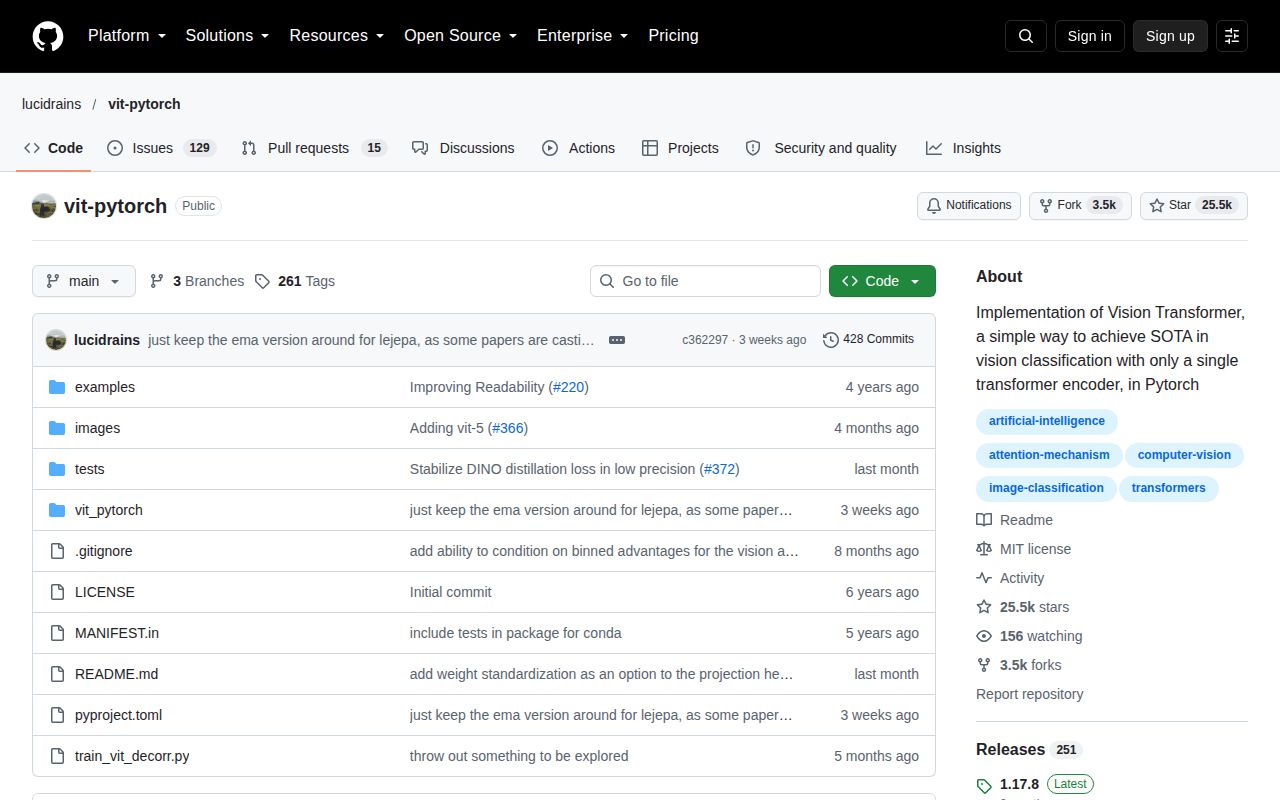Viewport: 1280px width, 800px height.
Task: Star the vit-pytorch repository
Action: (x=1194, y=206)
